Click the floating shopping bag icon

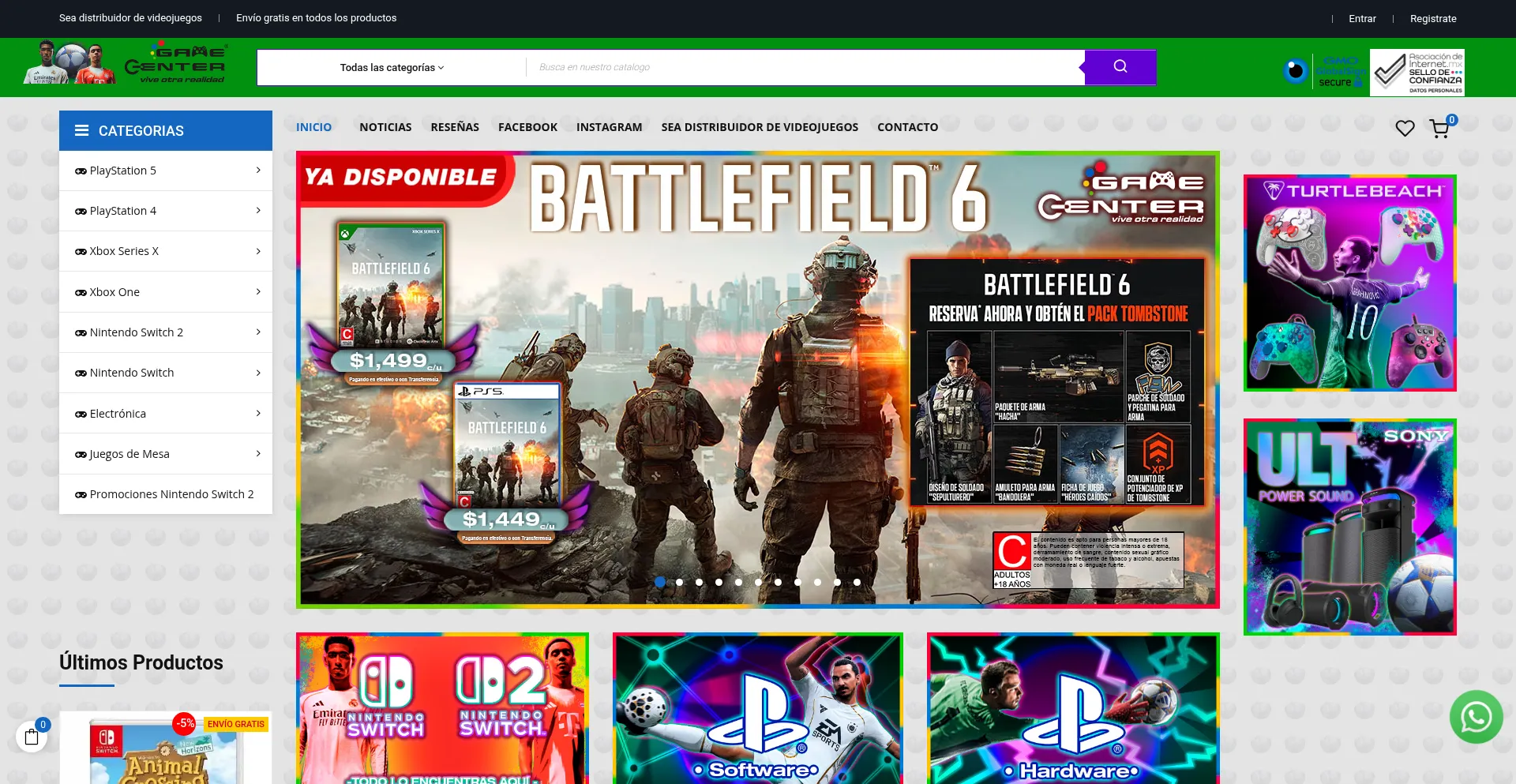tap(32, 737)
